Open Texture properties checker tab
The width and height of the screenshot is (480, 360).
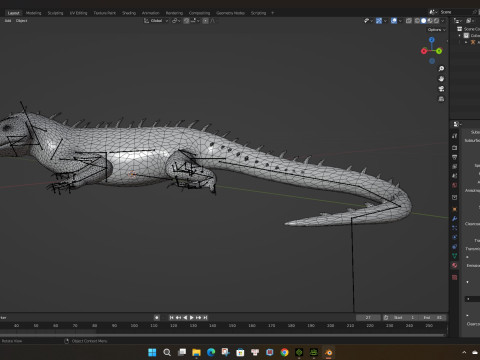(455, 277)
